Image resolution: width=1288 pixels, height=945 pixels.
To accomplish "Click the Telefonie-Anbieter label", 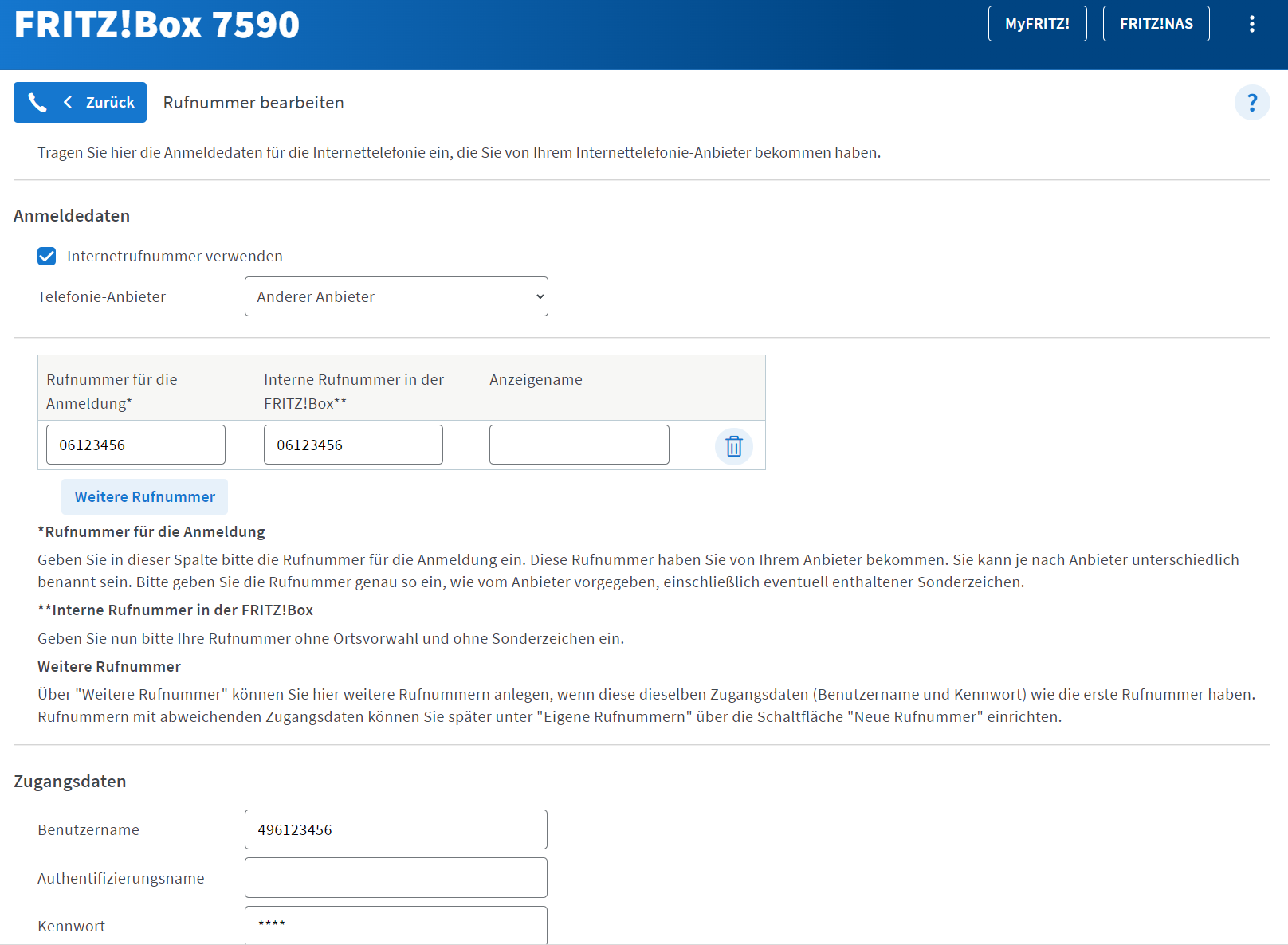I will click(x=101, y=296).
